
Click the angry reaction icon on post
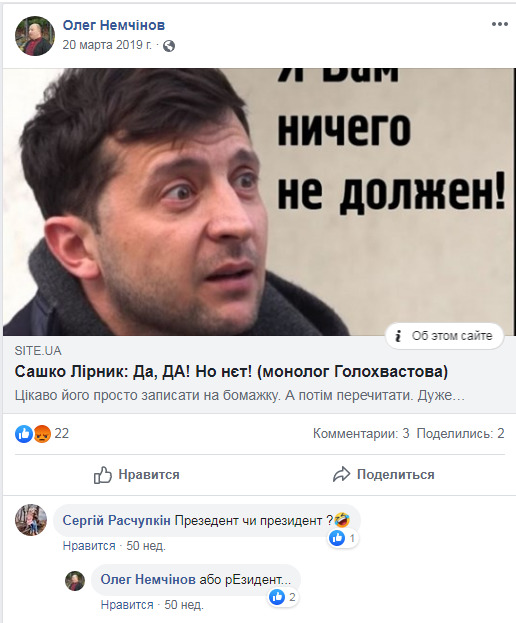[42, 433]
